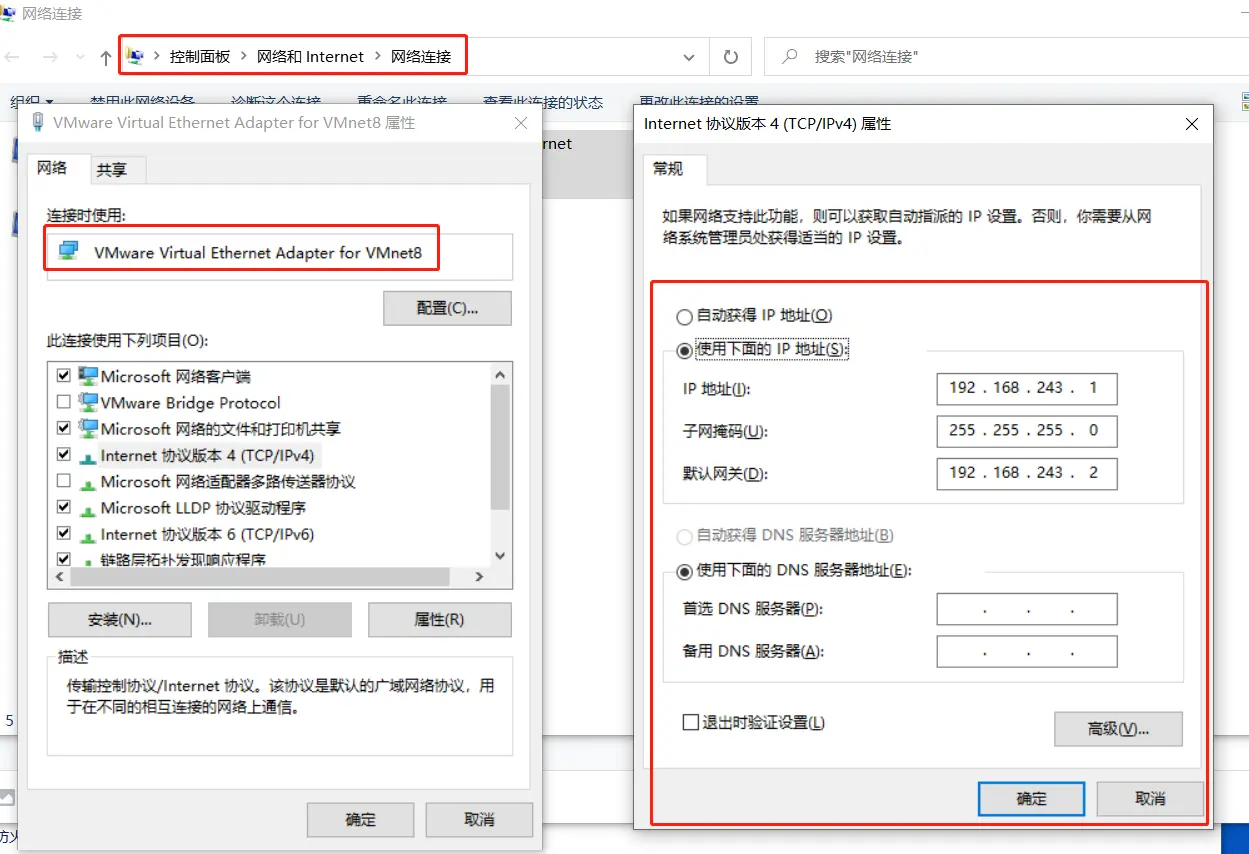Click 确定 in VMnet8 properties dialog
The image size is (1249, 854).
tap(360, 820)
